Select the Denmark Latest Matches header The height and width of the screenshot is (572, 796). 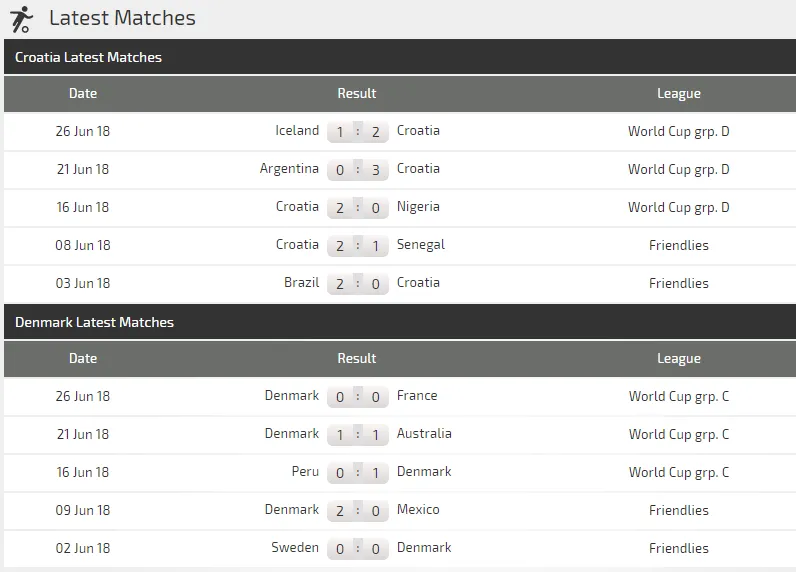click(95, 323)
